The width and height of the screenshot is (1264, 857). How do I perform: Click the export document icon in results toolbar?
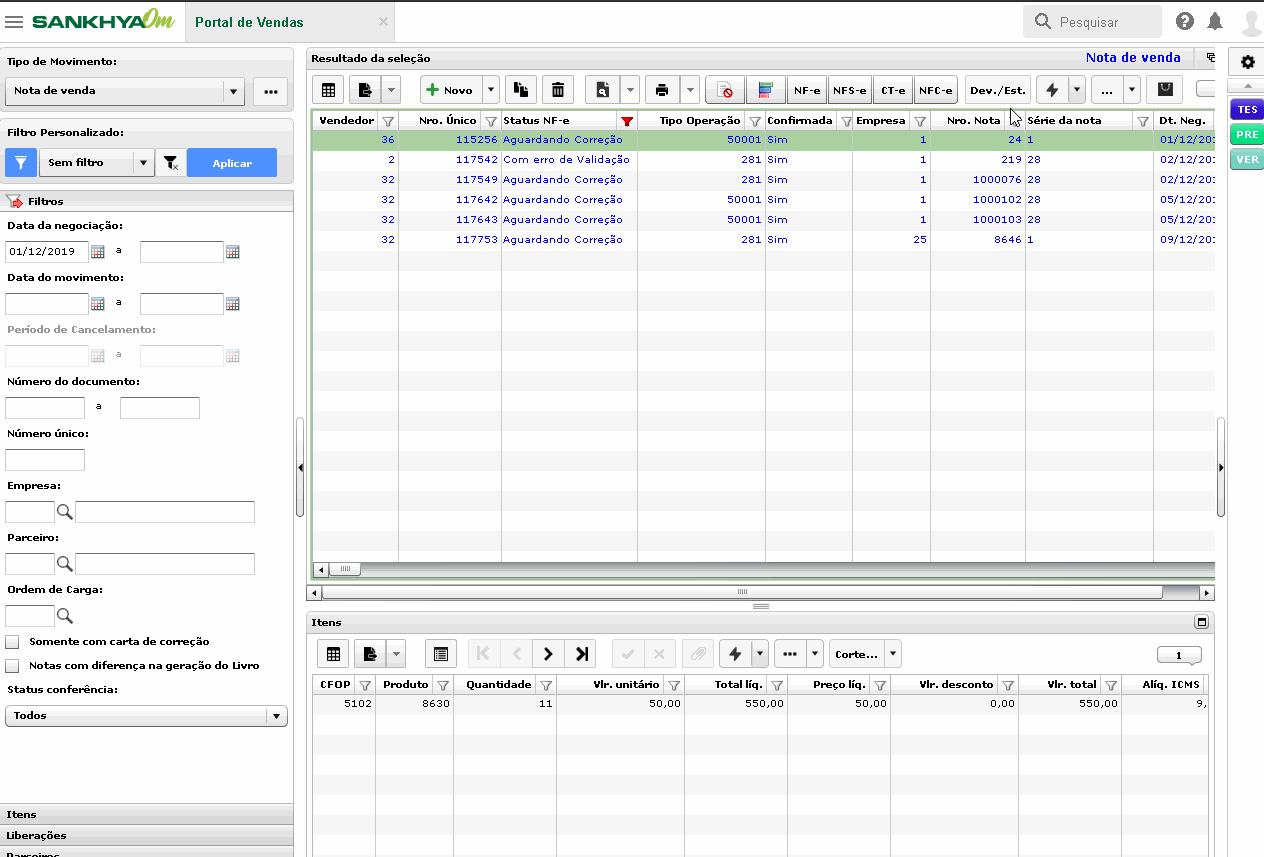[365, 90]
